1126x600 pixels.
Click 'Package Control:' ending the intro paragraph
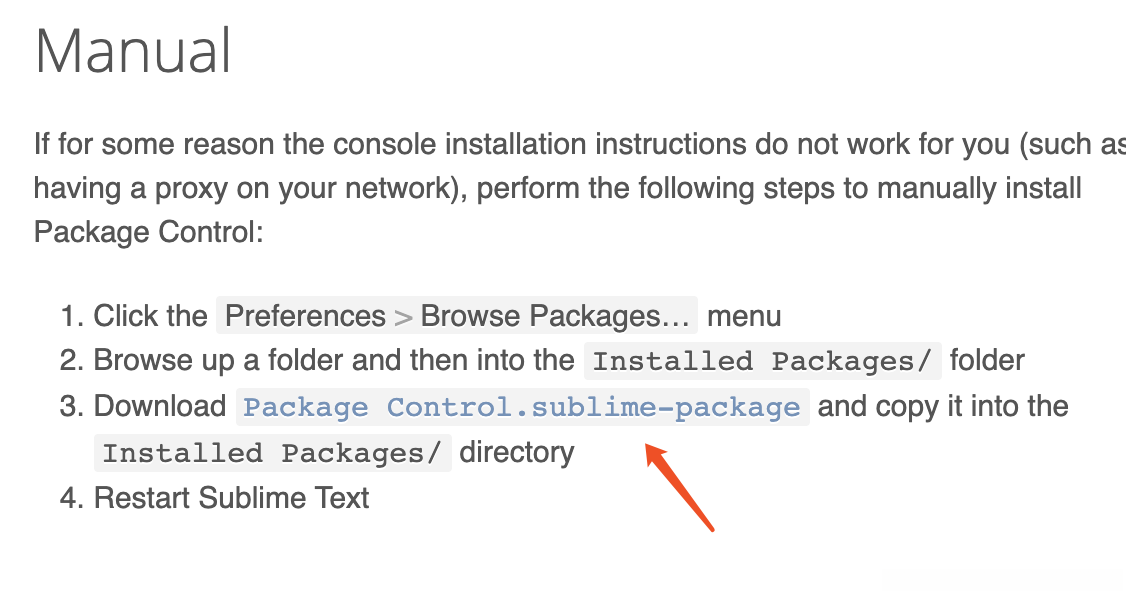point(147,233)
